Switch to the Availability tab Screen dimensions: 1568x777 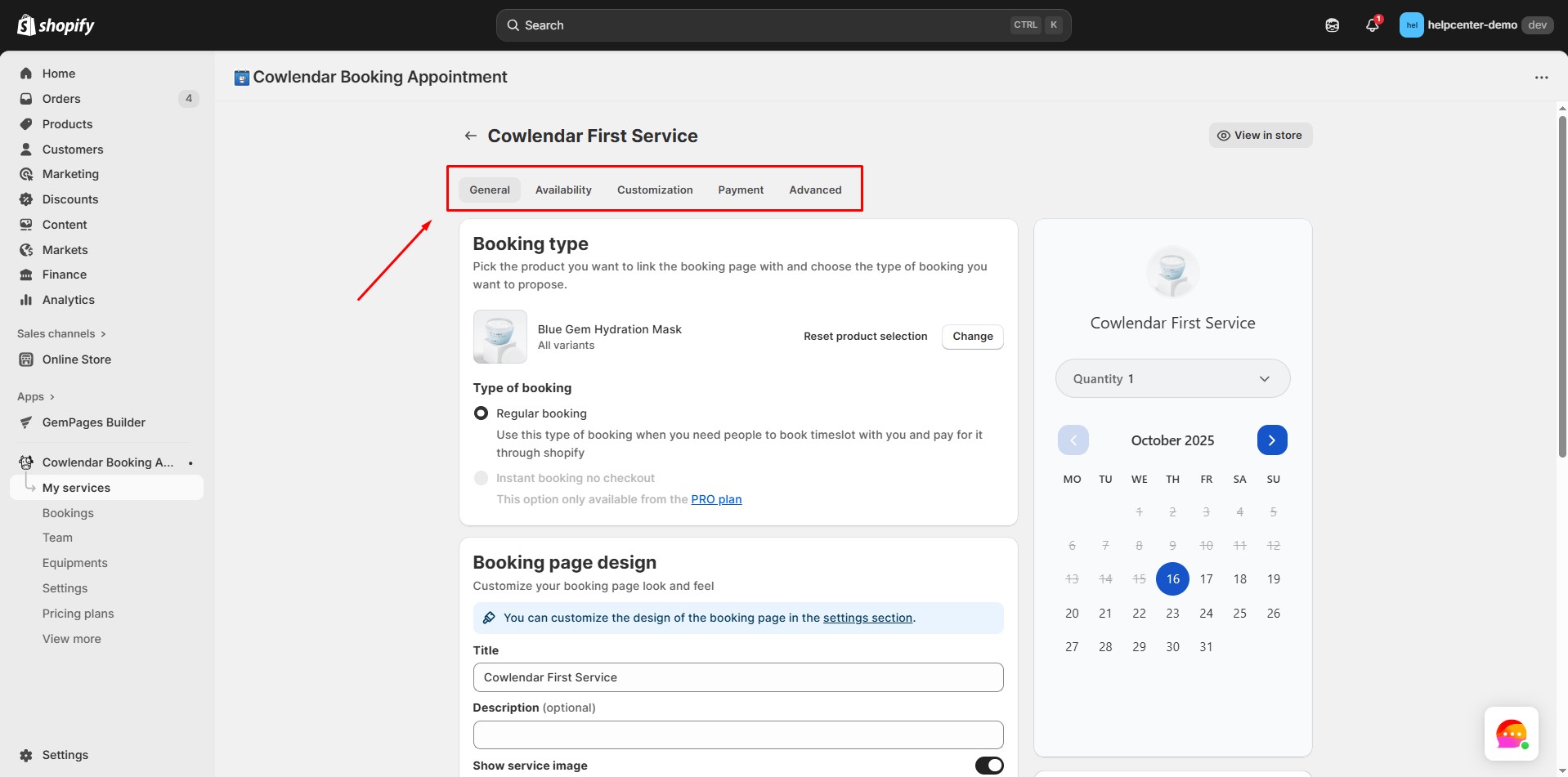[562, 190]
